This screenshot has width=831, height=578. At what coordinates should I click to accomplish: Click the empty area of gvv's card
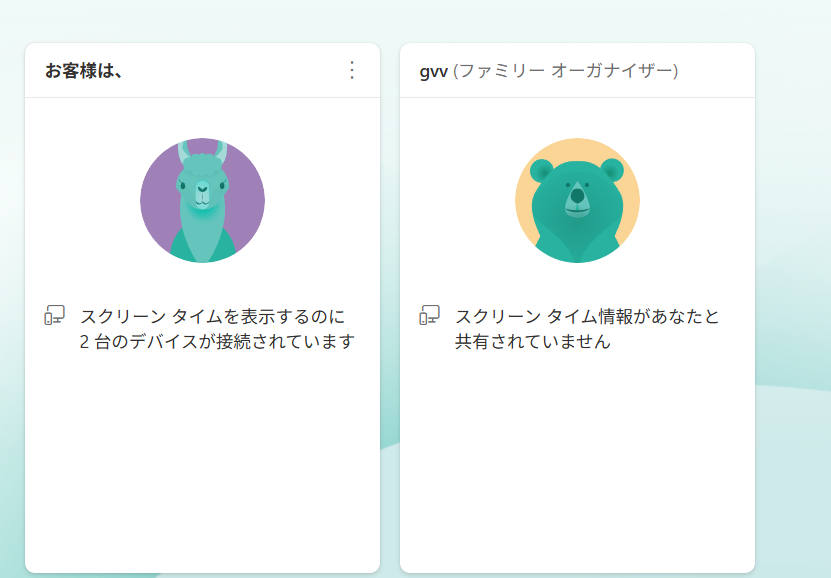(x=576, y=470)
